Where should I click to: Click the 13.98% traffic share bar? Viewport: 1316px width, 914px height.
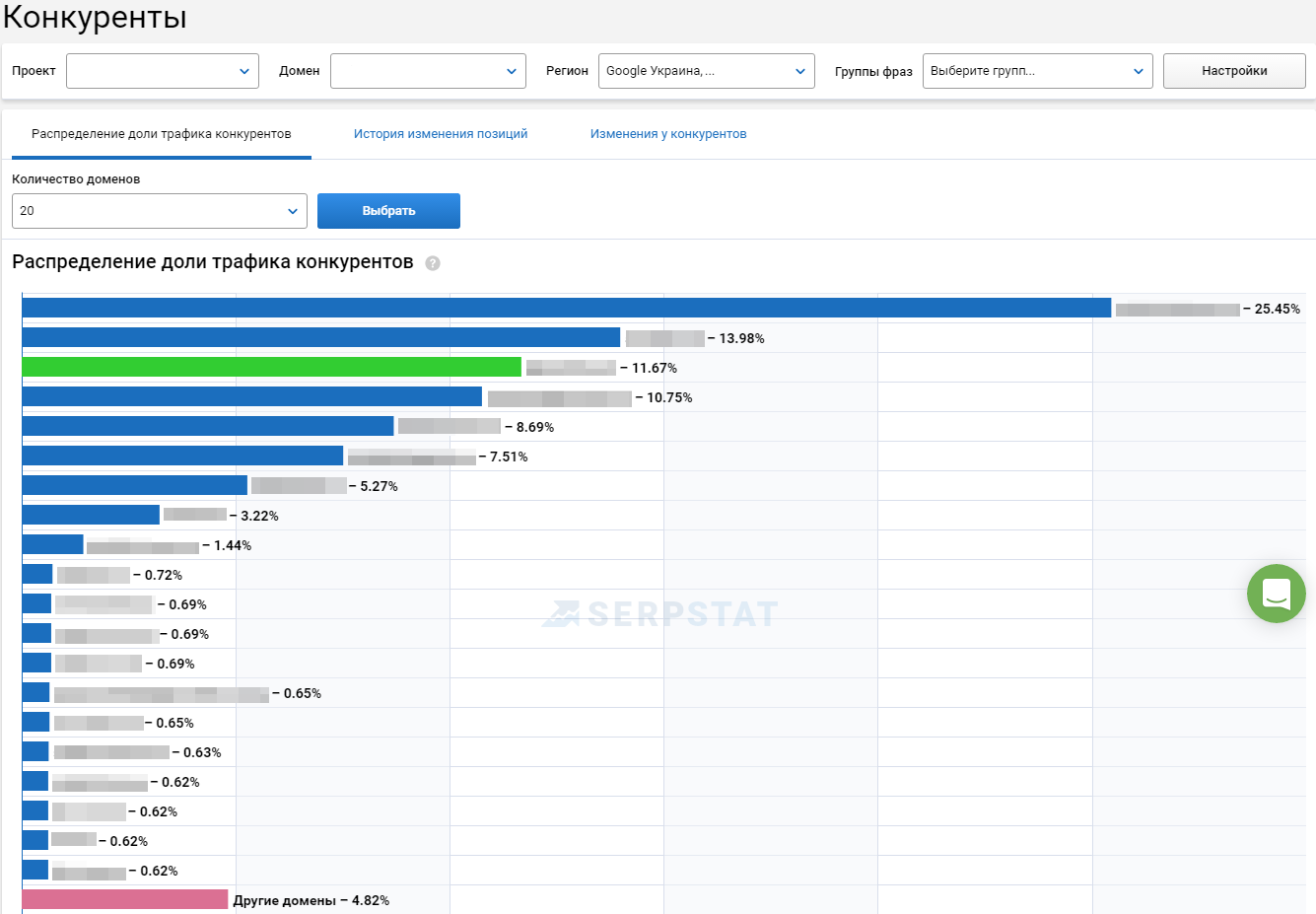(320, 337)
